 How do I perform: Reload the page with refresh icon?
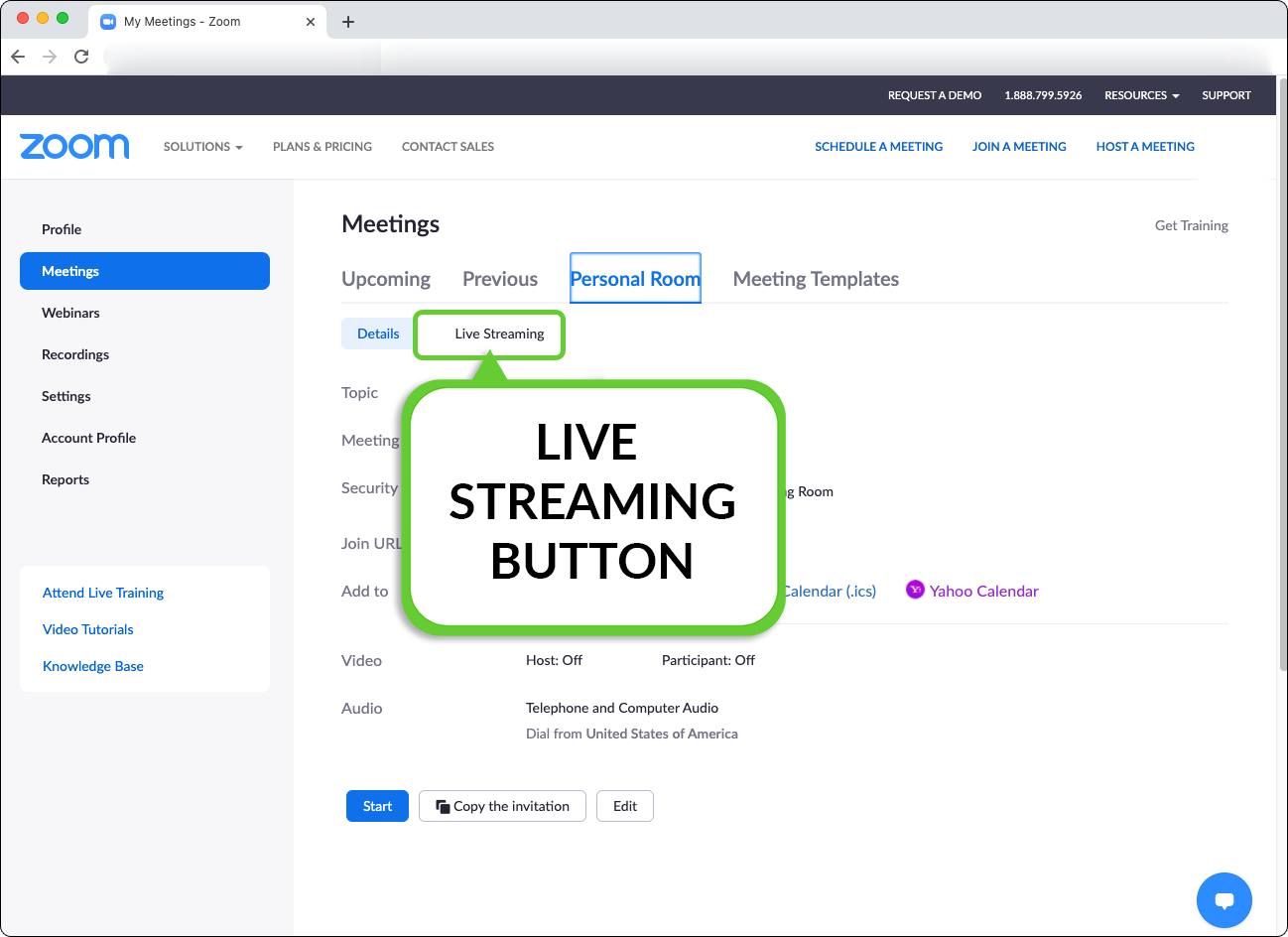81,57
